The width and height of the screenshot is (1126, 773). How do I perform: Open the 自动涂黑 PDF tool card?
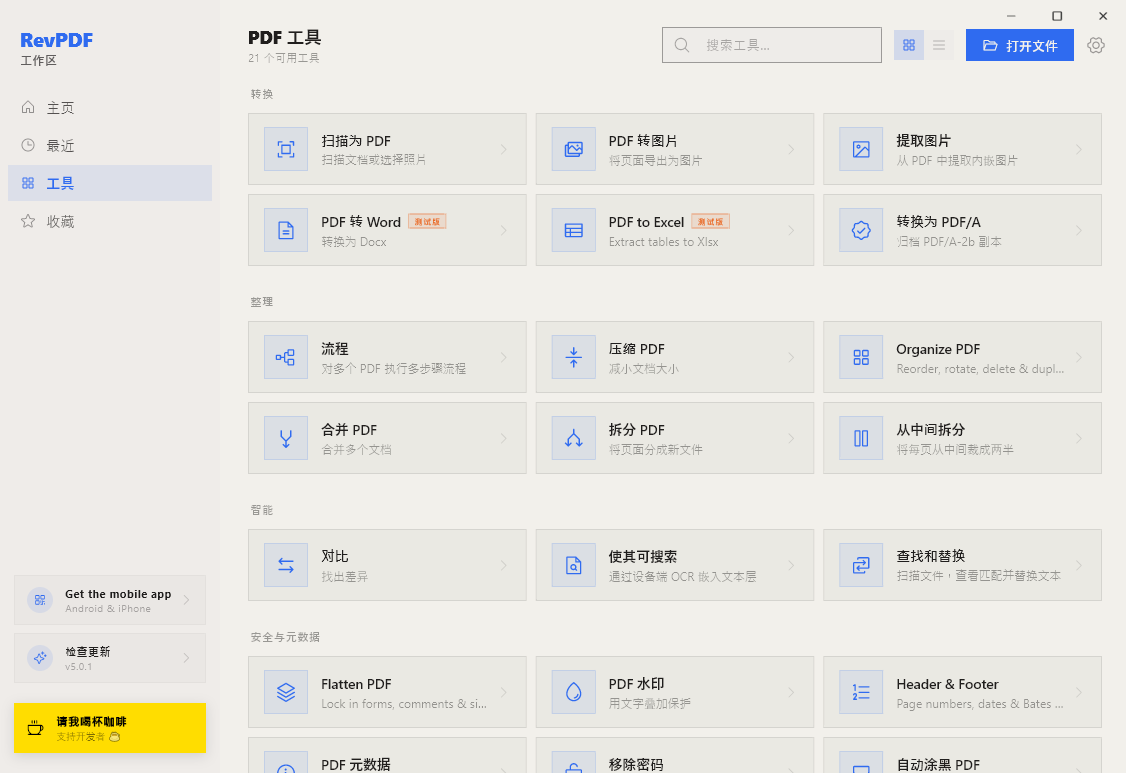[x=962, y=755]
